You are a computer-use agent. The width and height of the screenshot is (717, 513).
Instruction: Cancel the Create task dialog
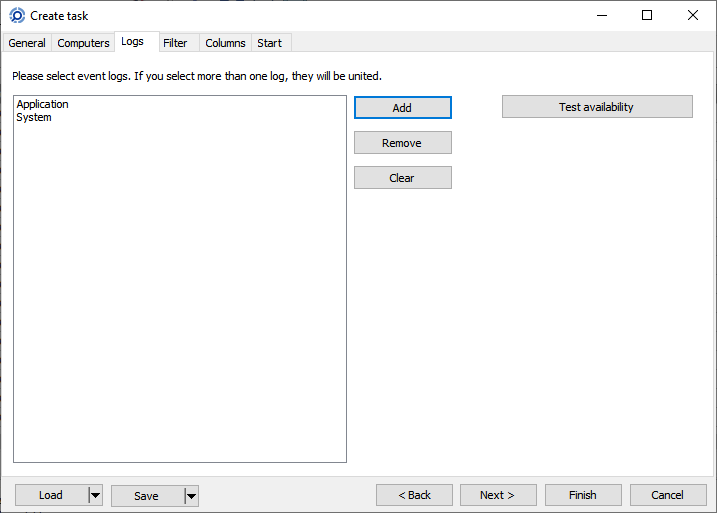pos(668,495)
